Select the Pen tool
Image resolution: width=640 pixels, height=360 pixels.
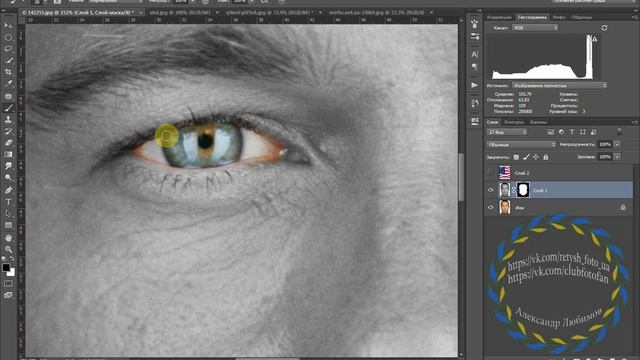click(8, 190)
